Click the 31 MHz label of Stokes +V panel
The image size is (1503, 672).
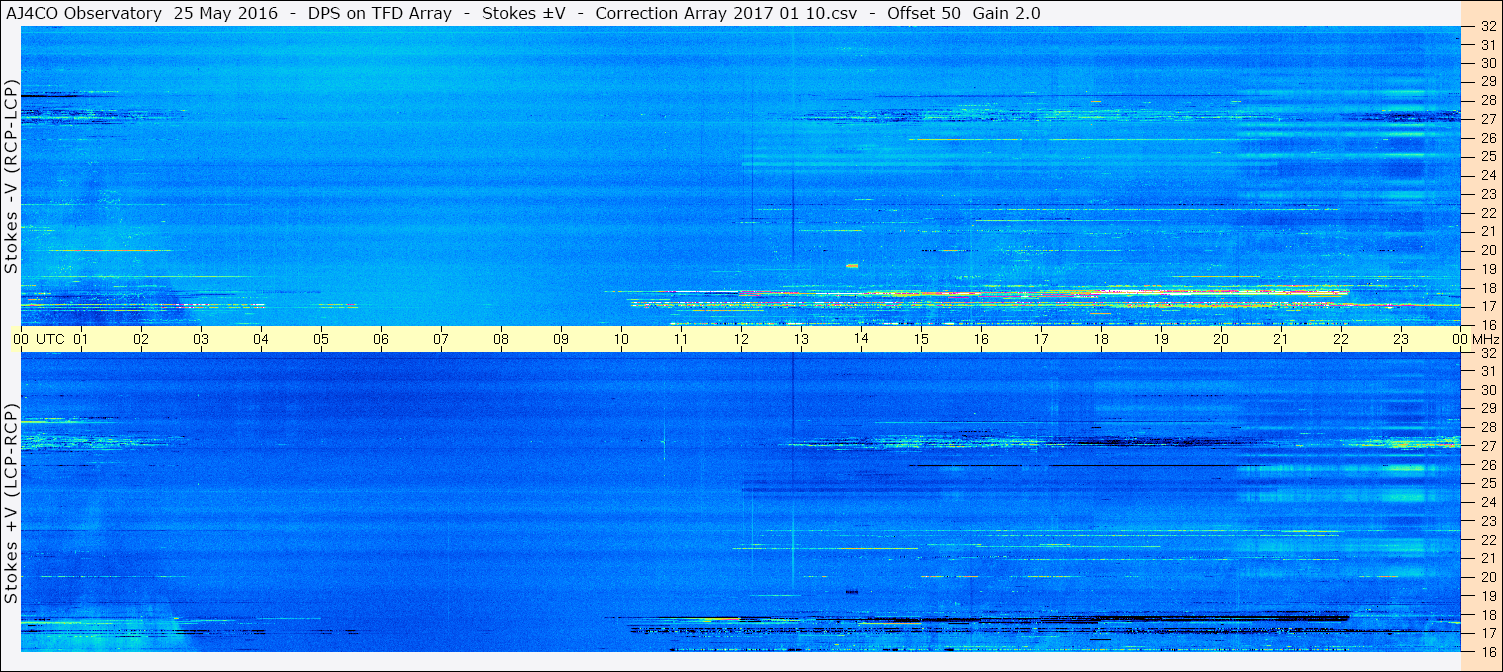click(x=1487, y=371)
